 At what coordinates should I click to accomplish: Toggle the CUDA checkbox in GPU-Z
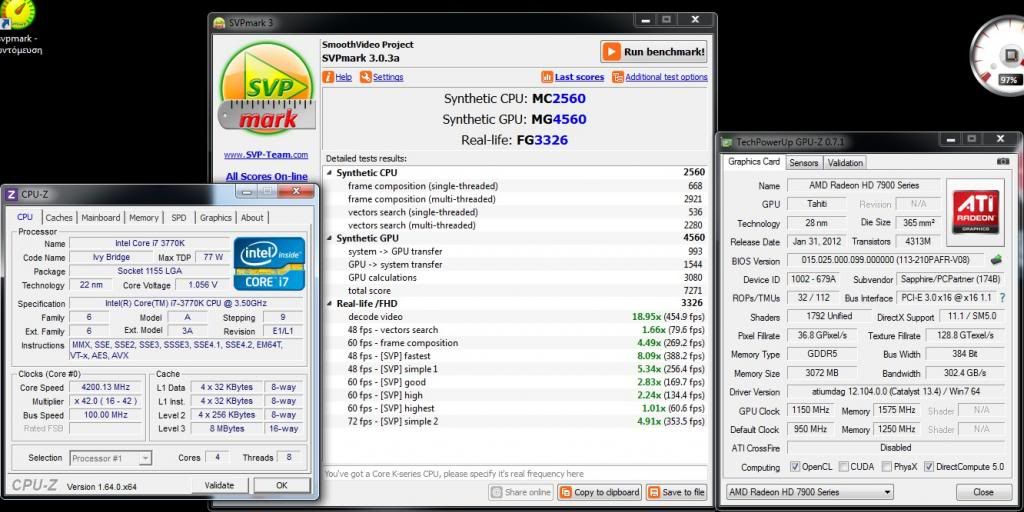(x=844, y=466)
